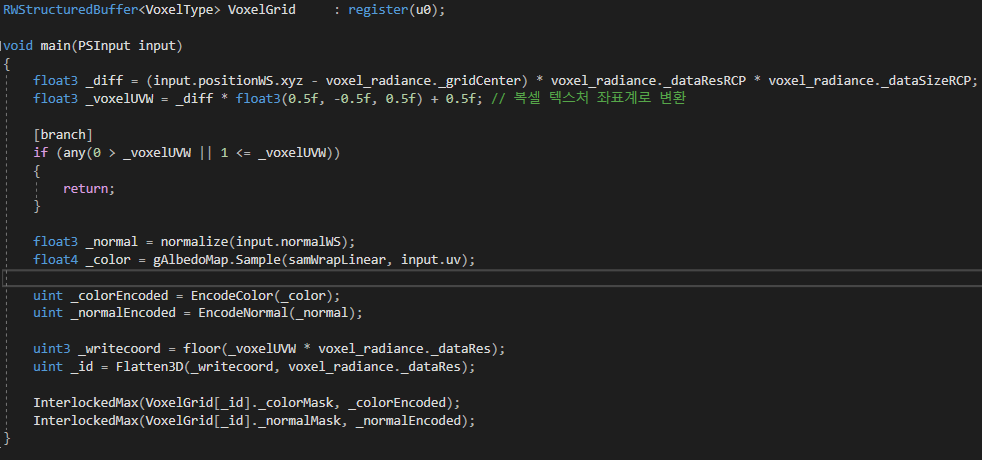Click the if keyword

(x=40, y=153)
